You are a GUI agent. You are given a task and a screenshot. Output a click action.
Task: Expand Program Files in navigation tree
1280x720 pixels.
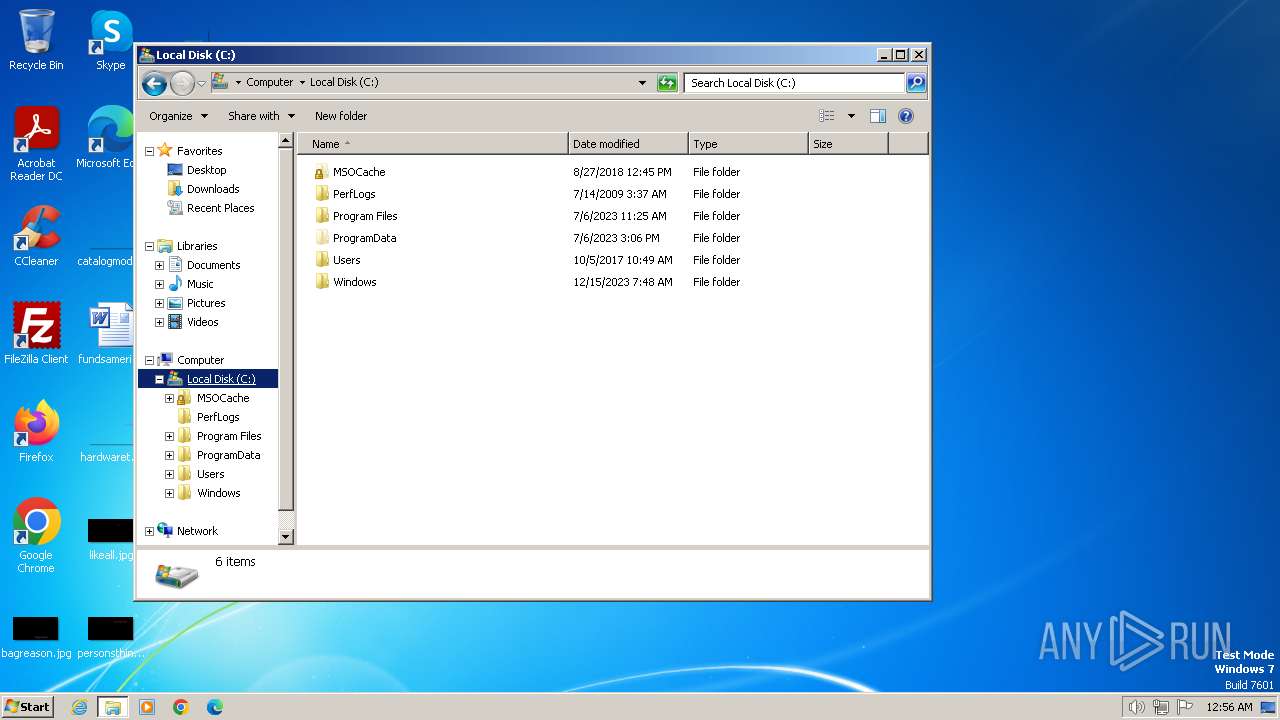[x=169, y=436]
